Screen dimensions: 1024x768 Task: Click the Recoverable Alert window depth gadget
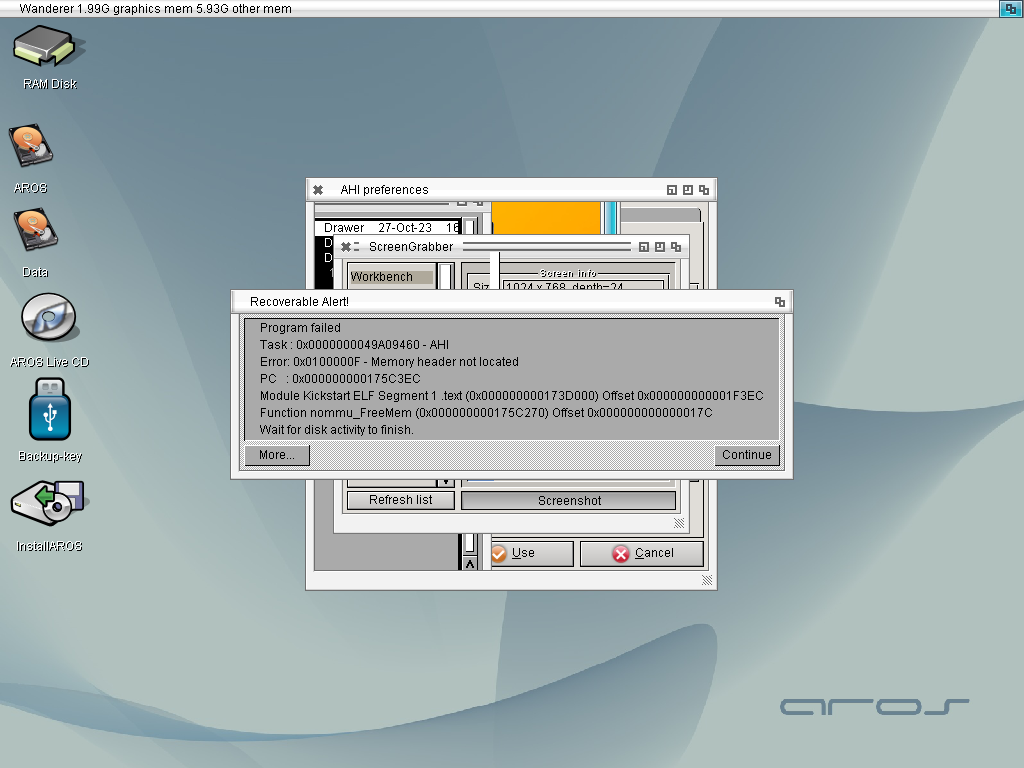click(780, 302)
